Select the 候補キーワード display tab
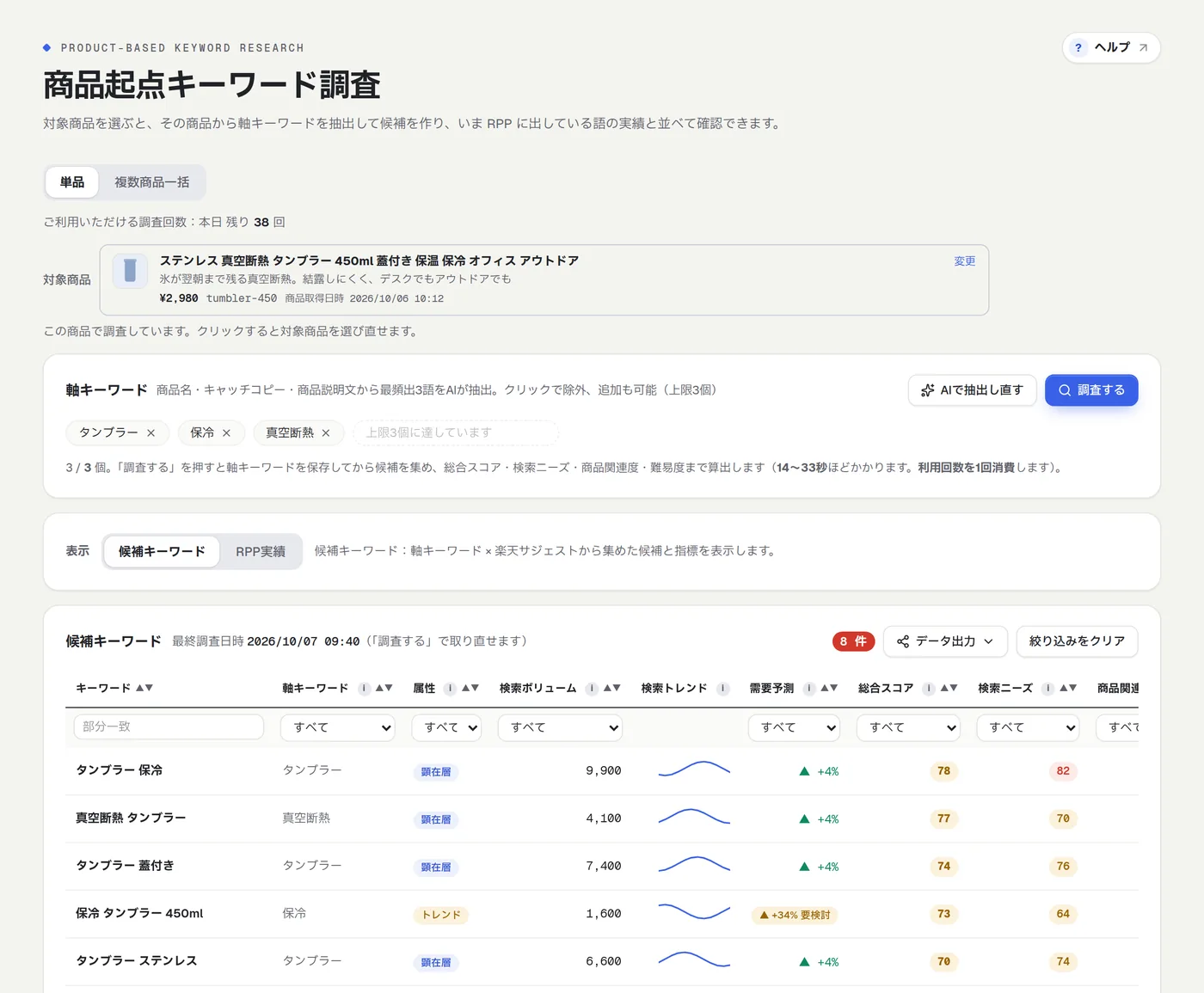 coord(162,552)
